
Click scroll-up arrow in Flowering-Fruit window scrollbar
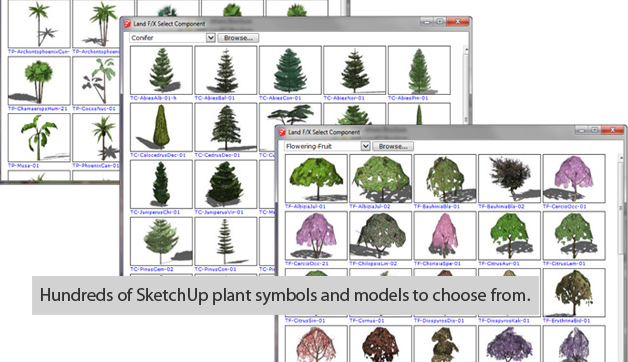(620, 158)
